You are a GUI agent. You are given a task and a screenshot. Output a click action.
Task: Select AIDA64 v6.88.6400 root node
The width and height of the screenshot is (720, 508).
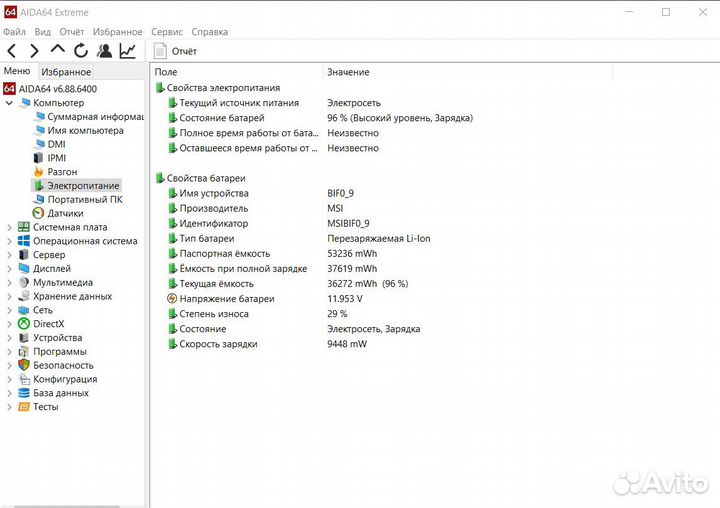(50, 89)
